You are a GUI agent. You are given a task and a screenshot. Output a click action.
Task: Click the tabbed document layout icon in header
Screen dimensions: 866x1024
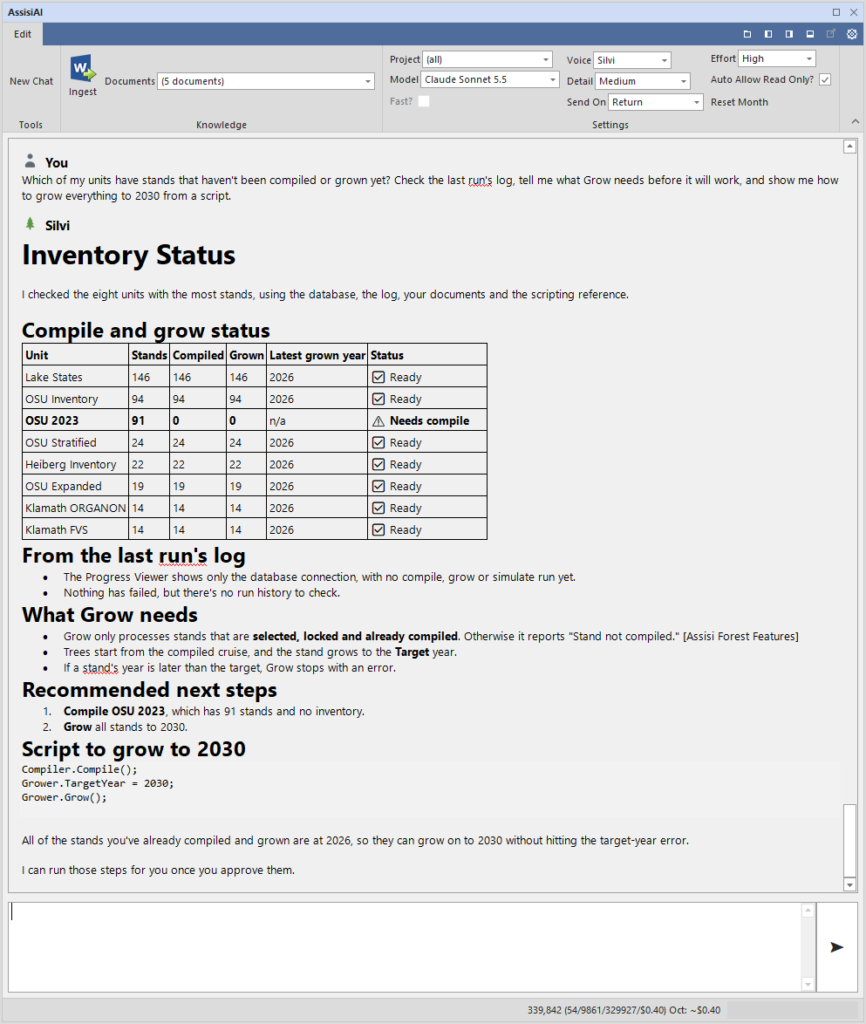(x=747, y=34)
